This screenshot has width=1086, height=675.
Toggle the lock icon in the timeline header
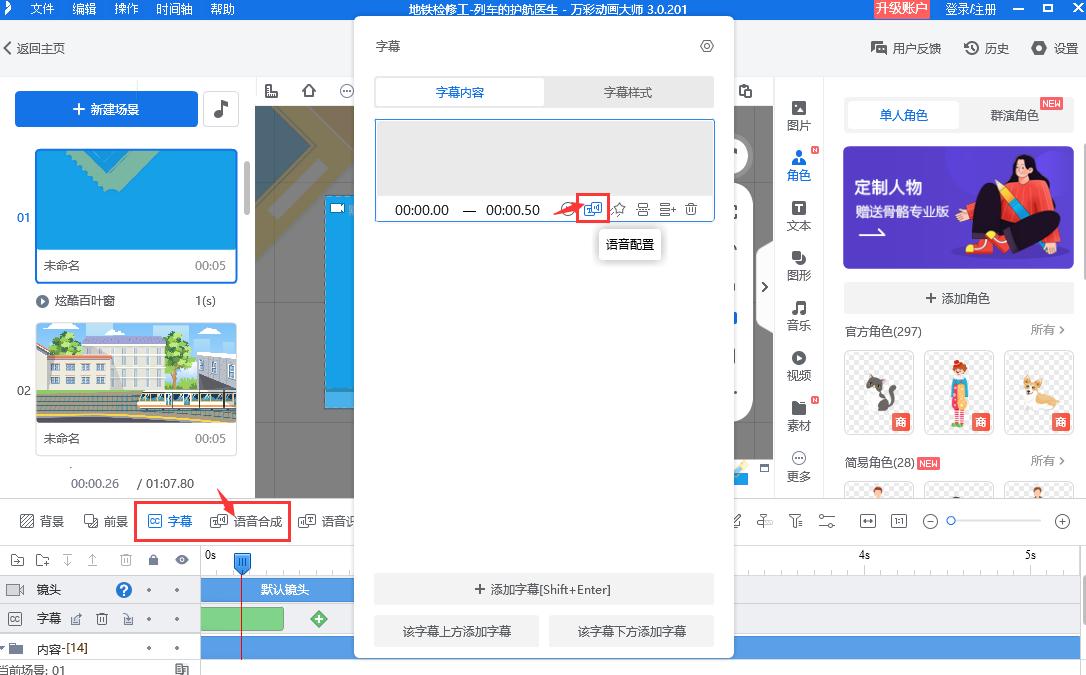tap(154, 562)
